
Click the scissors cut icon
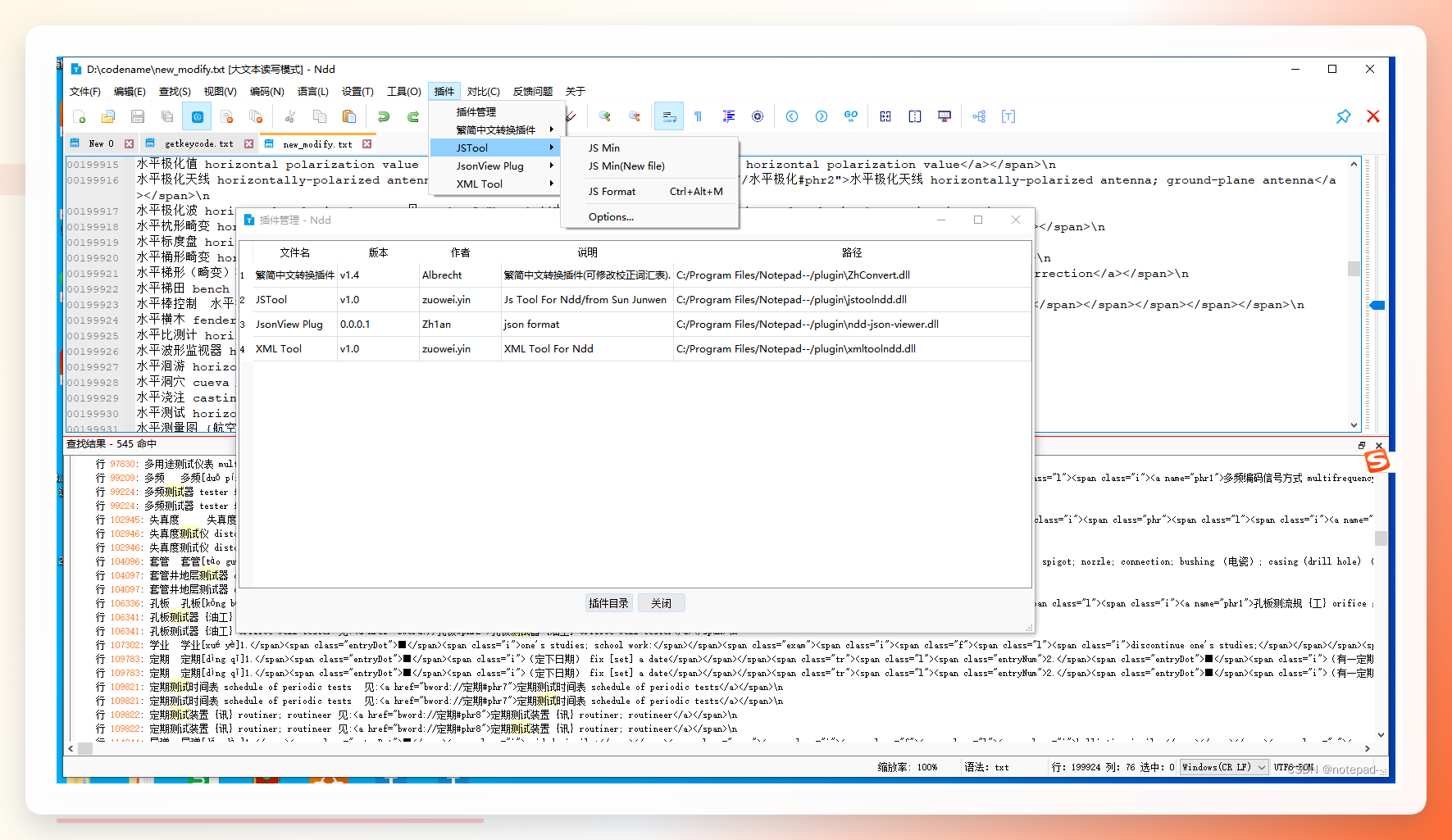tap(290, 116)
